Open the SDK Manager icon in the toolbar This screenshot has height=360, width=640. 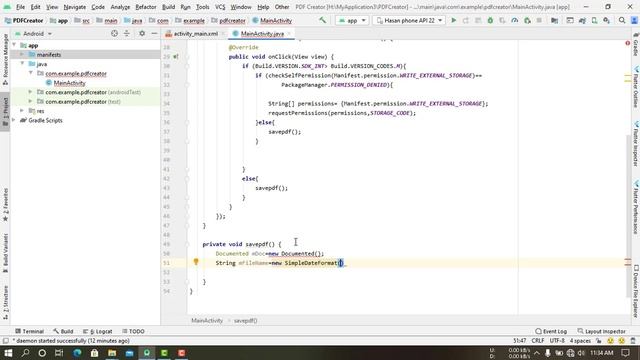coord(607,20)
